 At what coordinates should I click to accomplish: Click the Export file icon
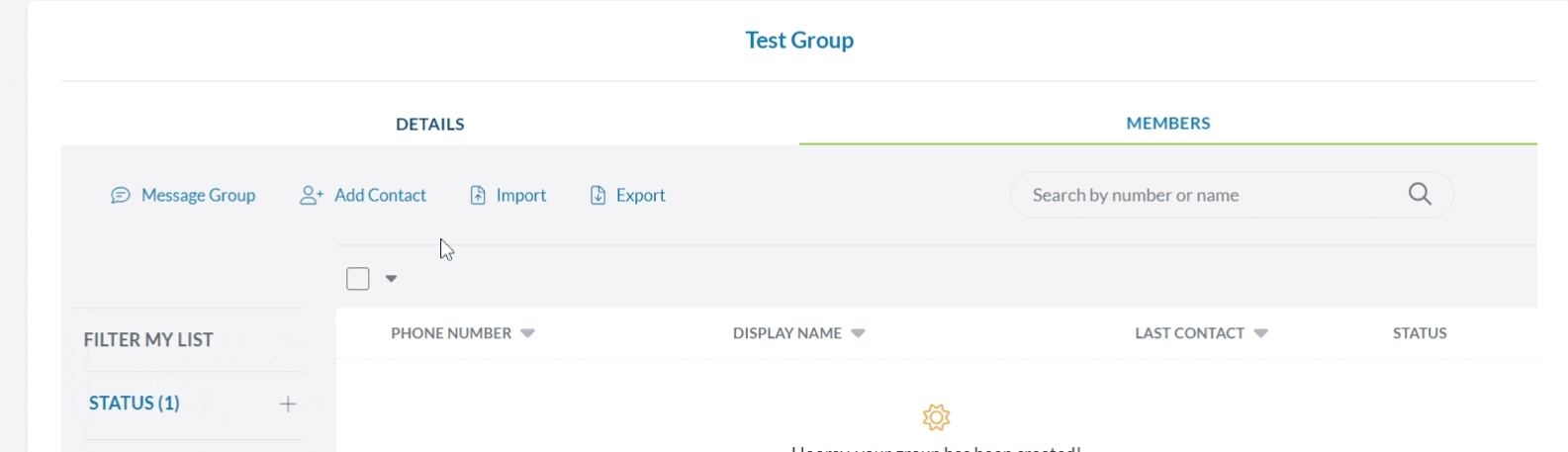598,196
